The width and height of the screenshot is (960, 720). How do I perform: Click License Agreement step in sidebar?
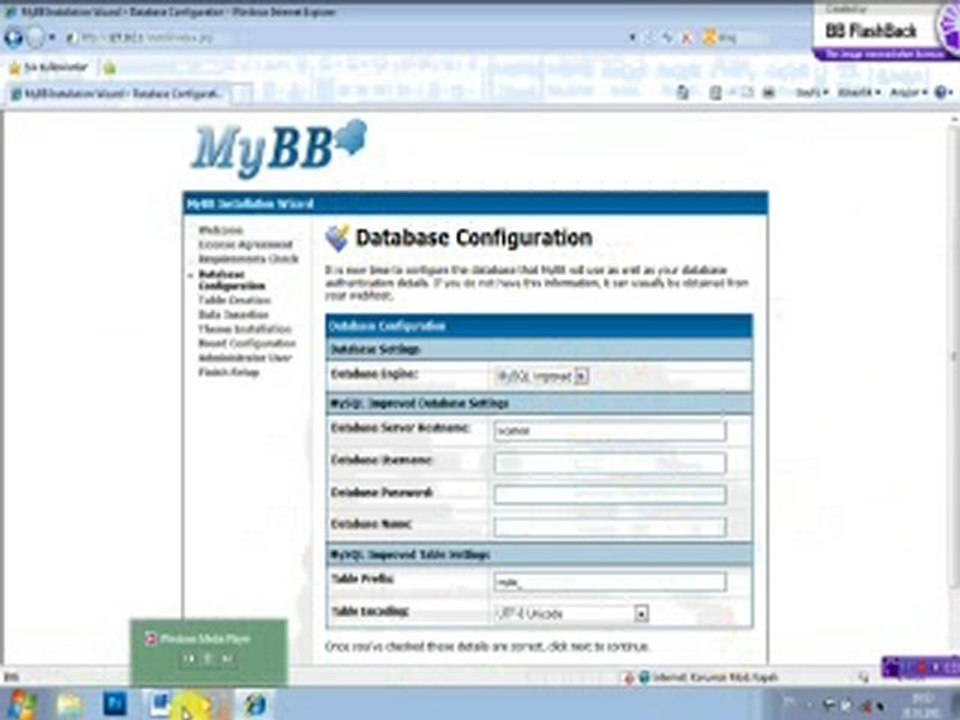point(246,244)
